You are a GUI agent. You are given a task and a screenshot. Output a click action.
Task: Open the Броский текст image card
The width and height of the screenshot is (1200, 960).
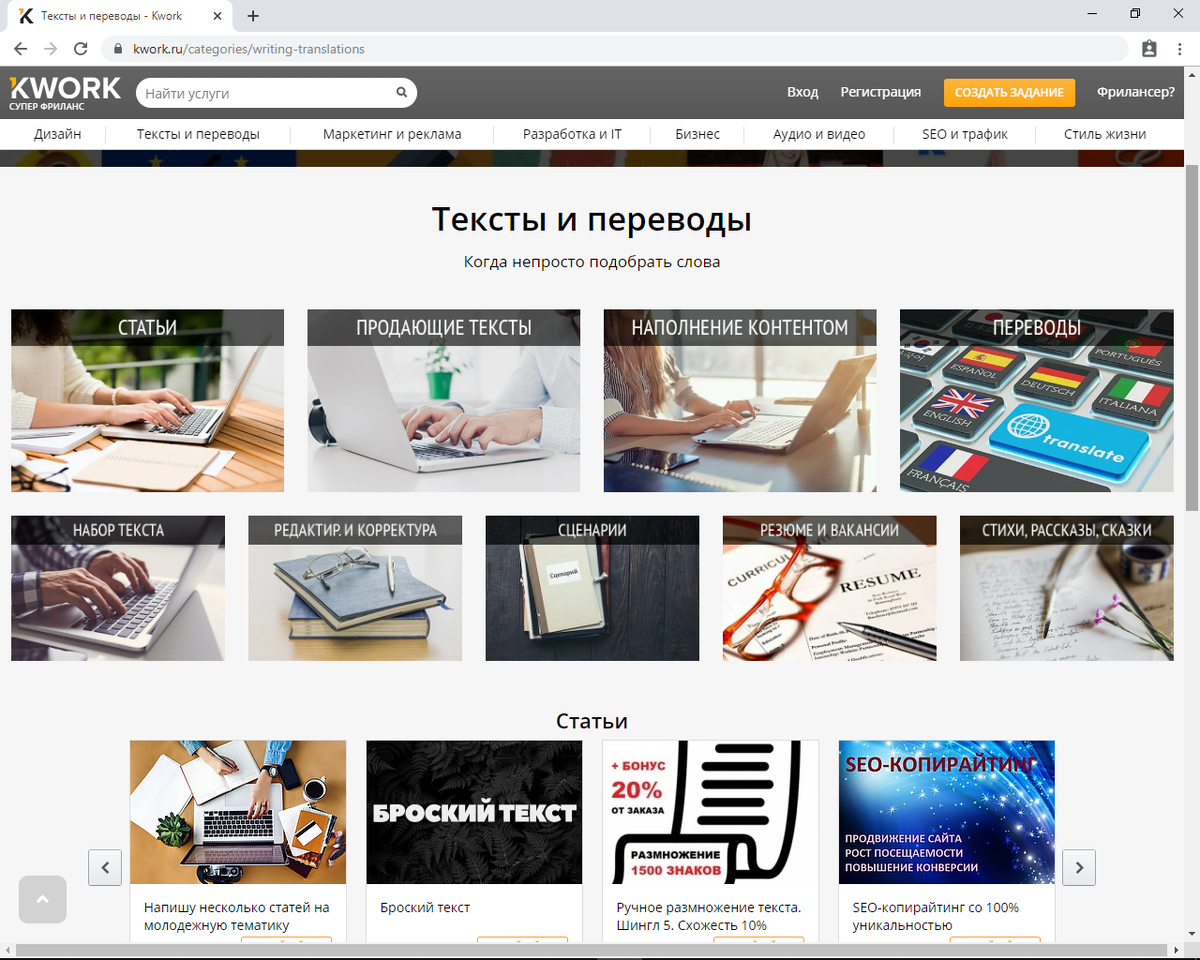point(474,812)
